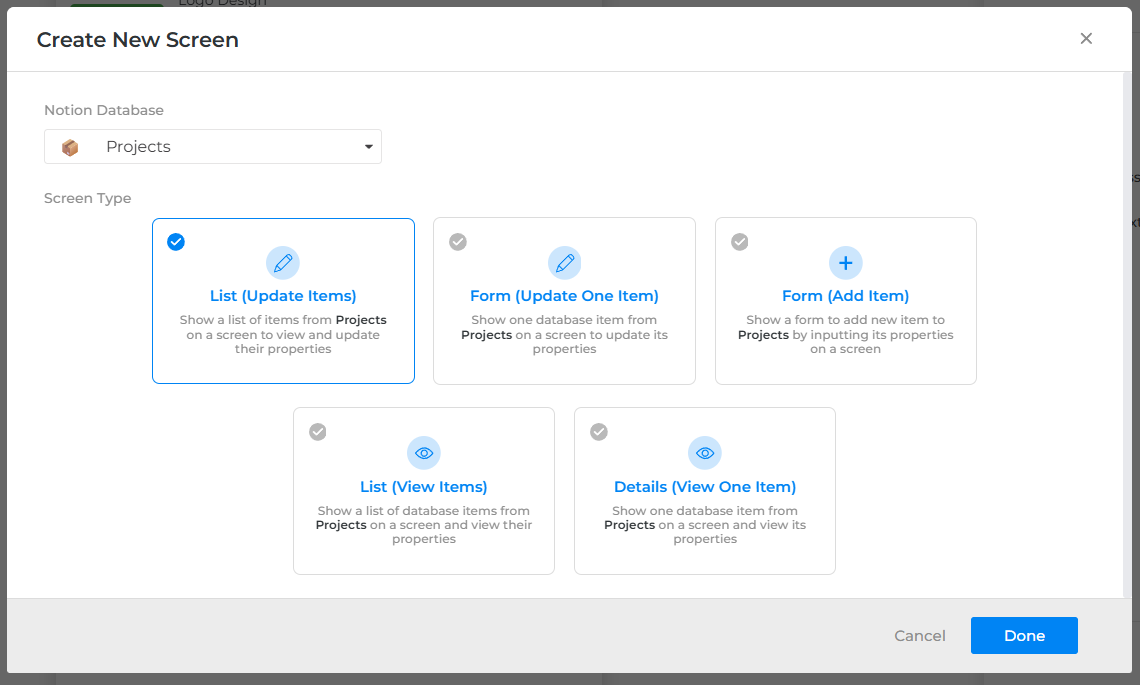Image resolution: width=1140 pixels, height=685 pixels.
Task: Click Cancel to dismiss the dialog
Action: point(919,635)
